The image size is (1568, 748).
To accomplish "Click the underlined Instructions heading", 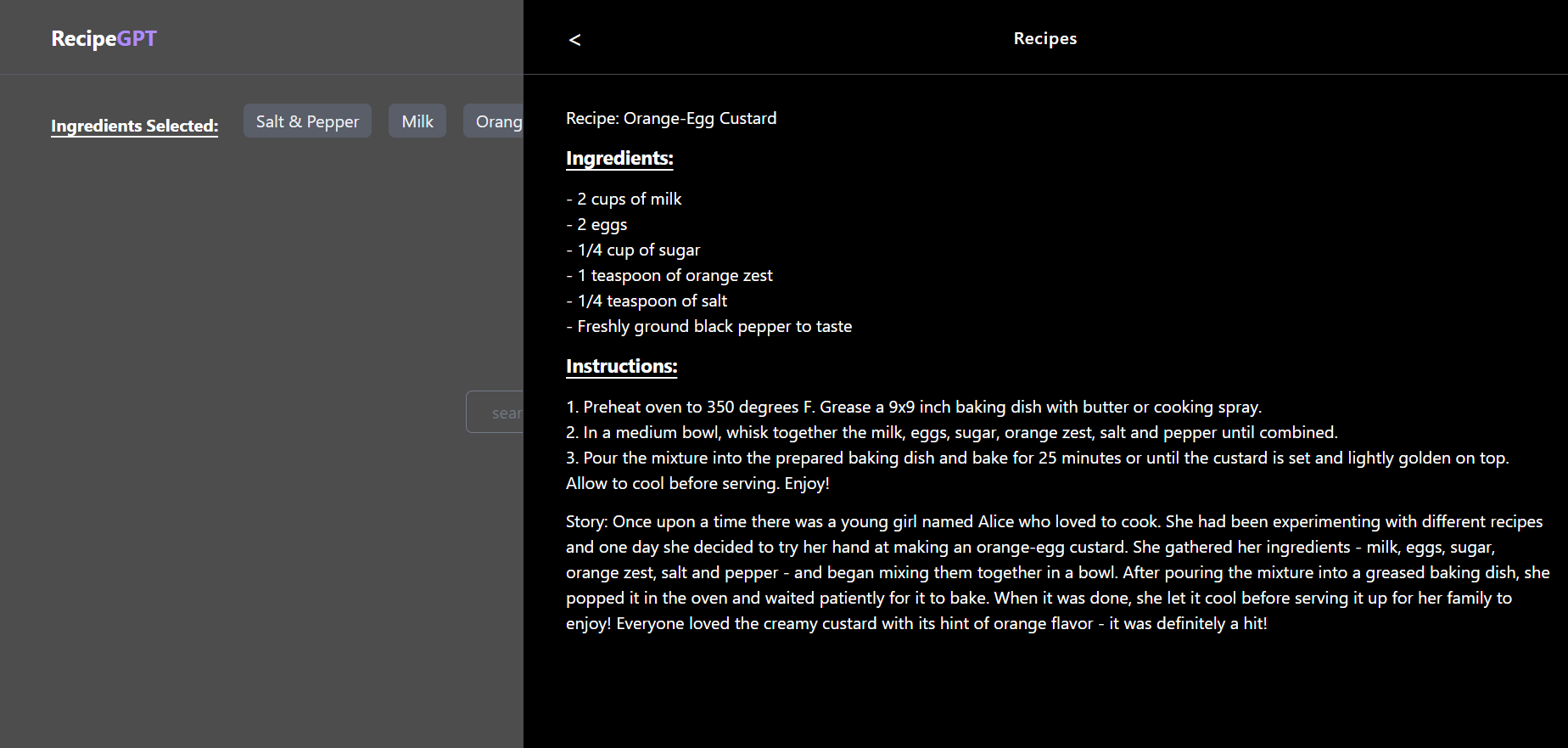I will (x=622, y=367).
